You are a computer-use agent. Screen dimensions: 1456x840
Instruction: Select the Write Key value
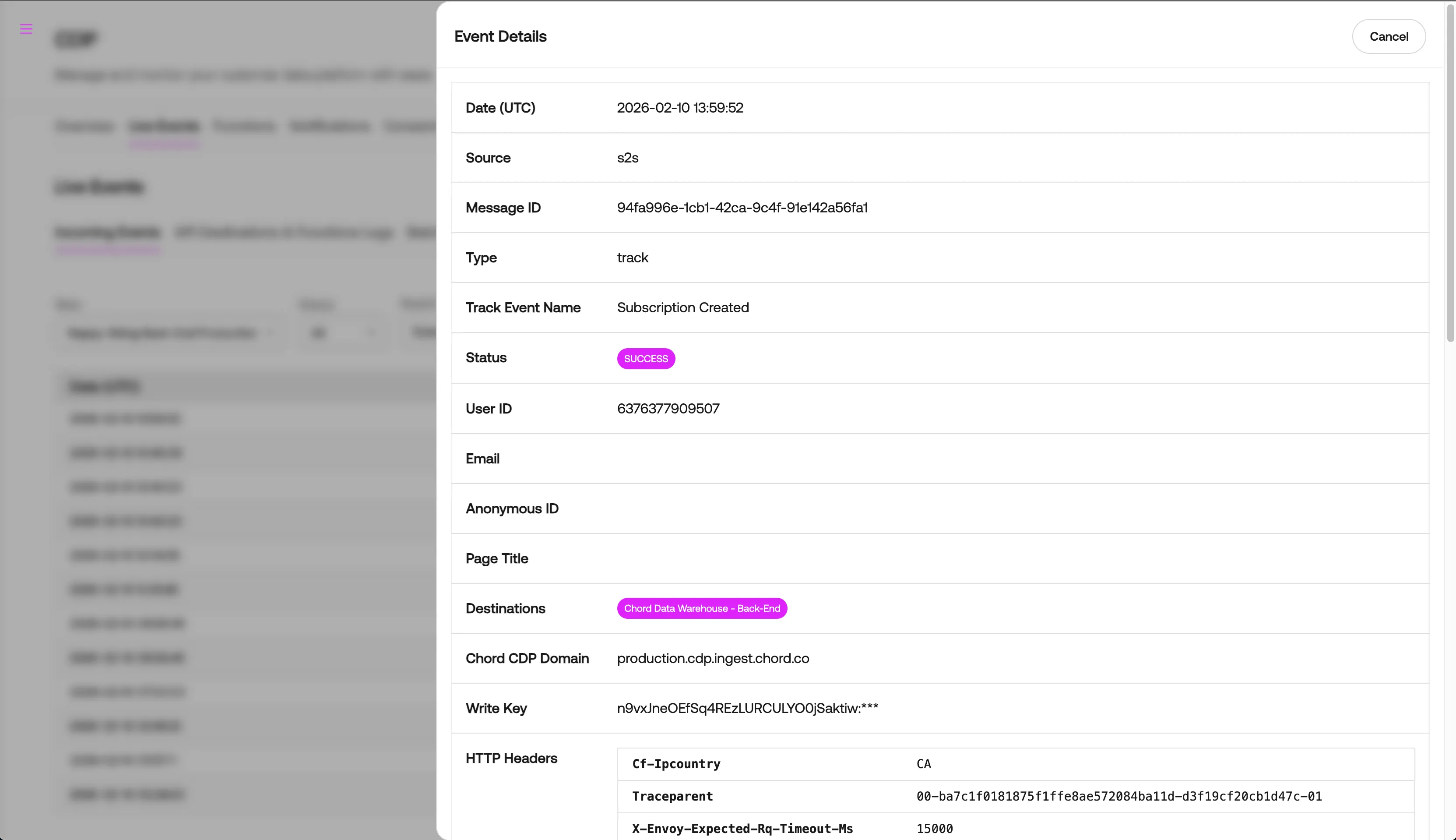pyautogui.click(x=747, y=709)
